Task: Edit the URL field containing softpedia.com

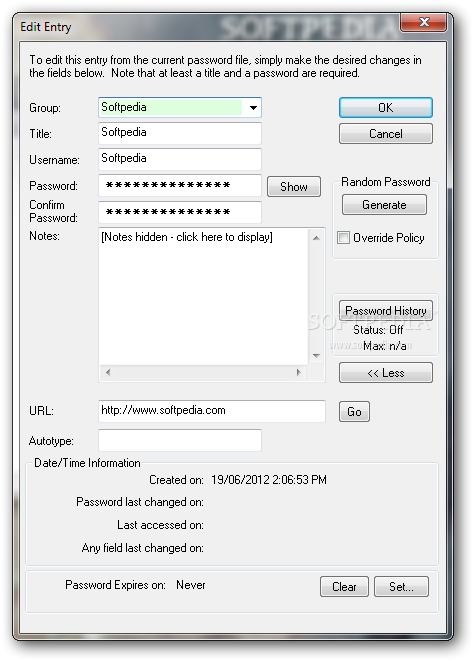Action: pyautogui.click(x=212, y=411)
